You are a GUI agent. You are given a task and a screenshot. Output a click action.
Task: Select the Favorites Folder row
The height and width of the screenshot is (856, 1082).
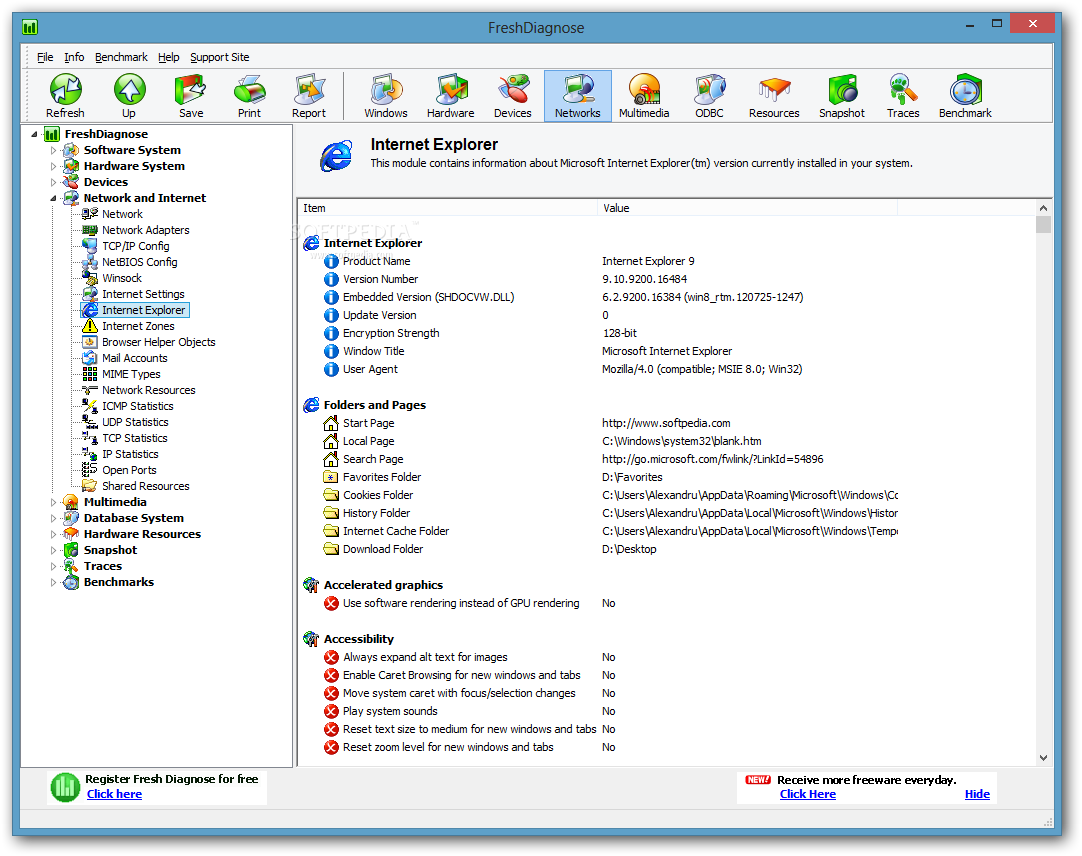pos(667,477)
